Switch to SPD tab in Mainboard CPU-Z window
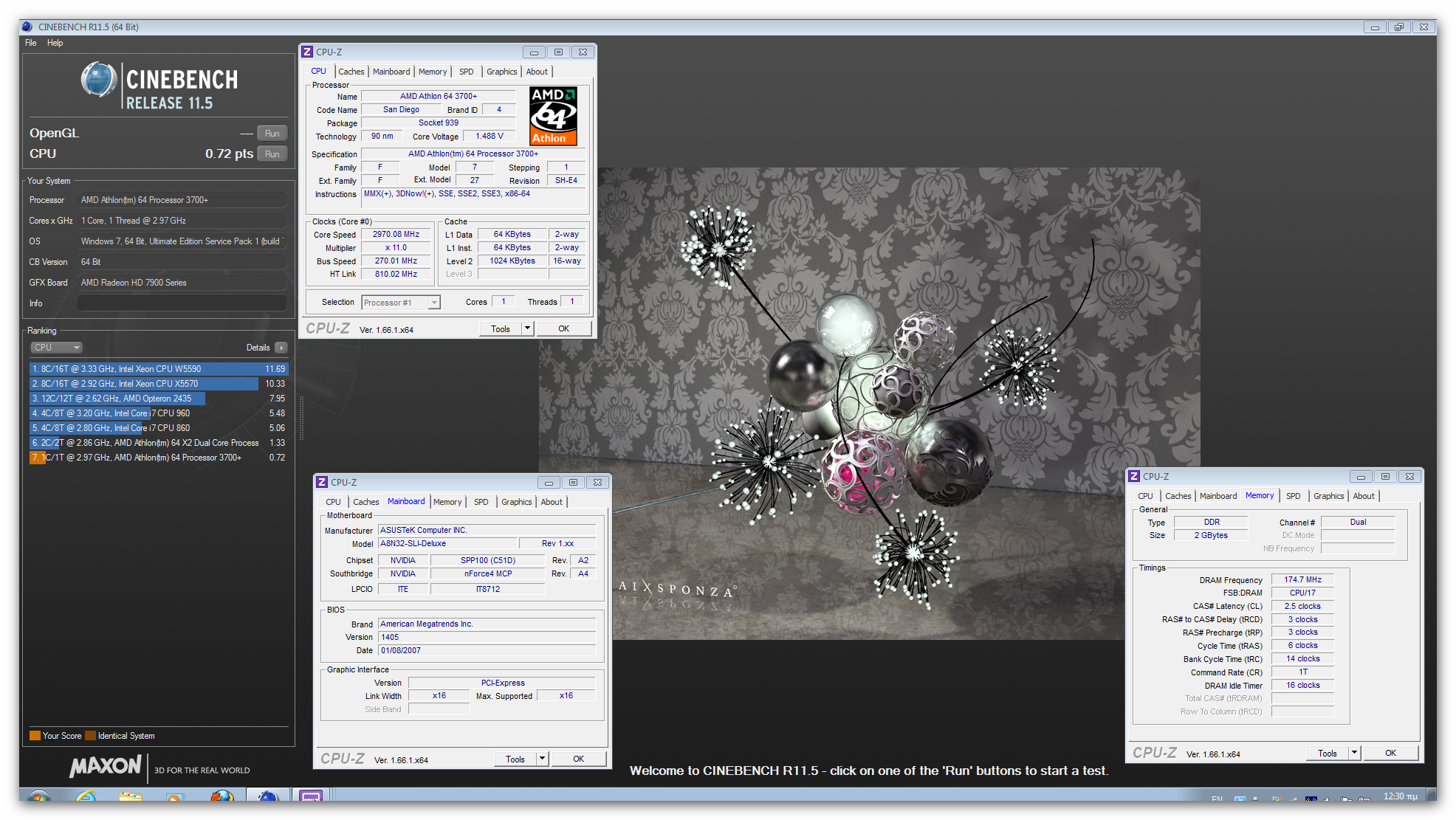Image resolution: width=1456 pixels, height=820 pixels. pos(481,502)
